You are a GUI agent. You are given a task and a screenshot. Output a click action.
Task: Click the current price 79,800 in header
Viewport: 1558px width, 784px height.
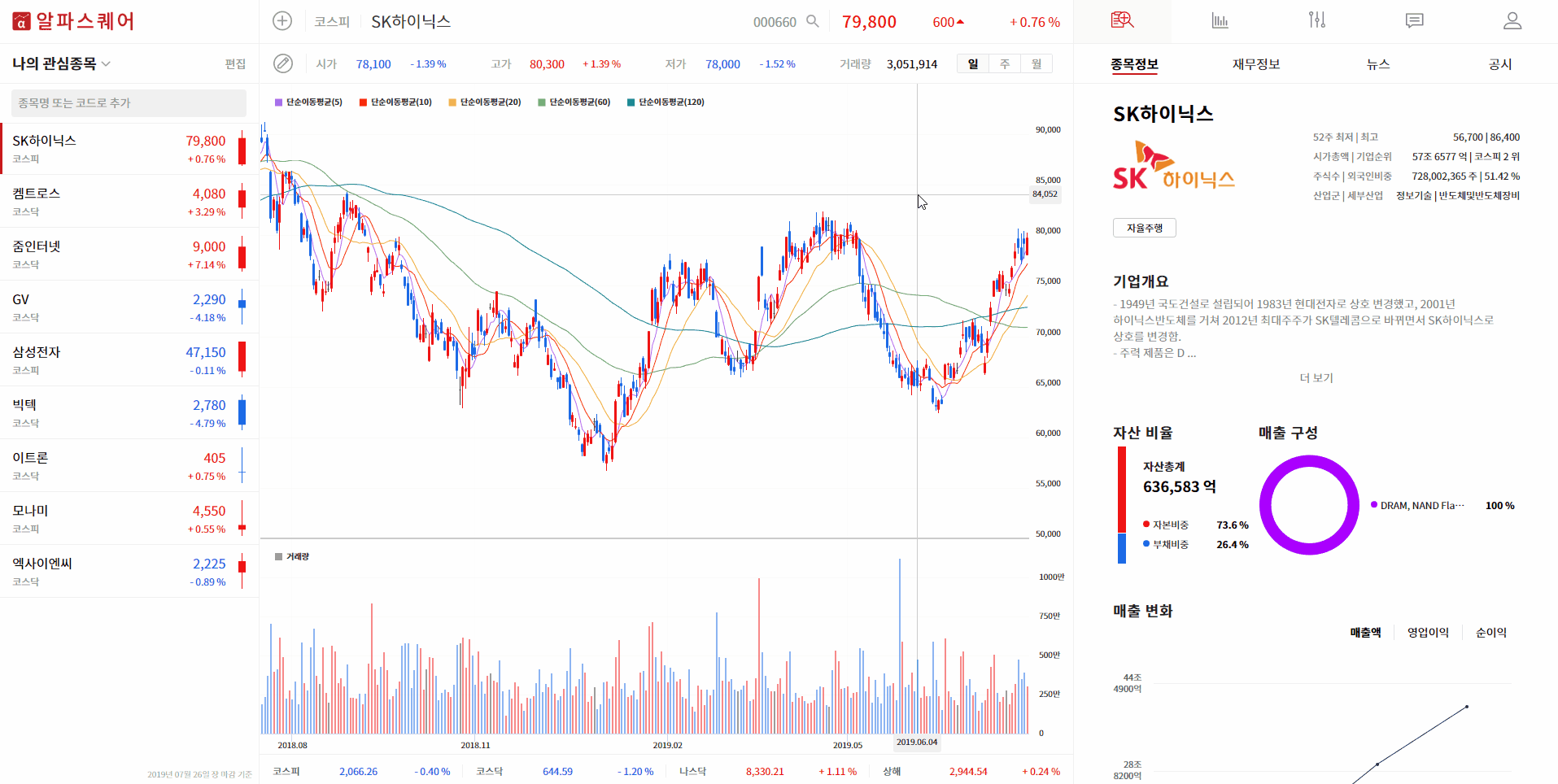tap(869, 22)
